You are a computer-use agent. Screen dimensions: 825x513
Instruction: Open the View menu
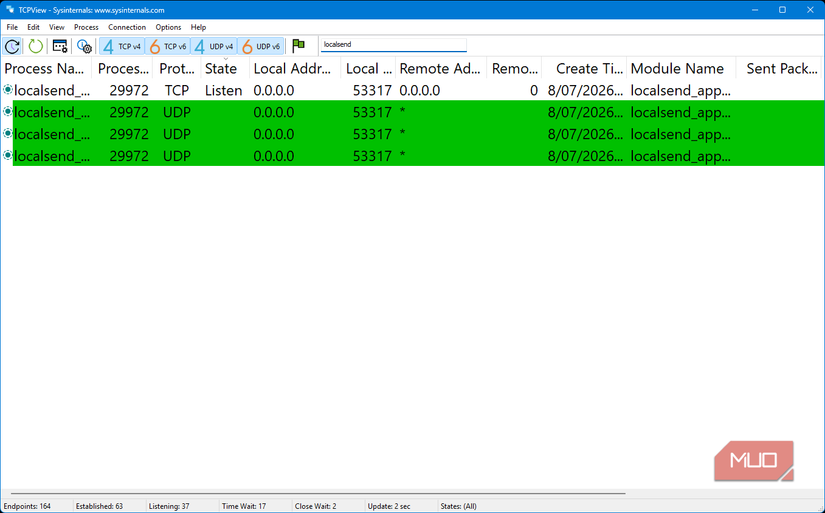(57, 27)
